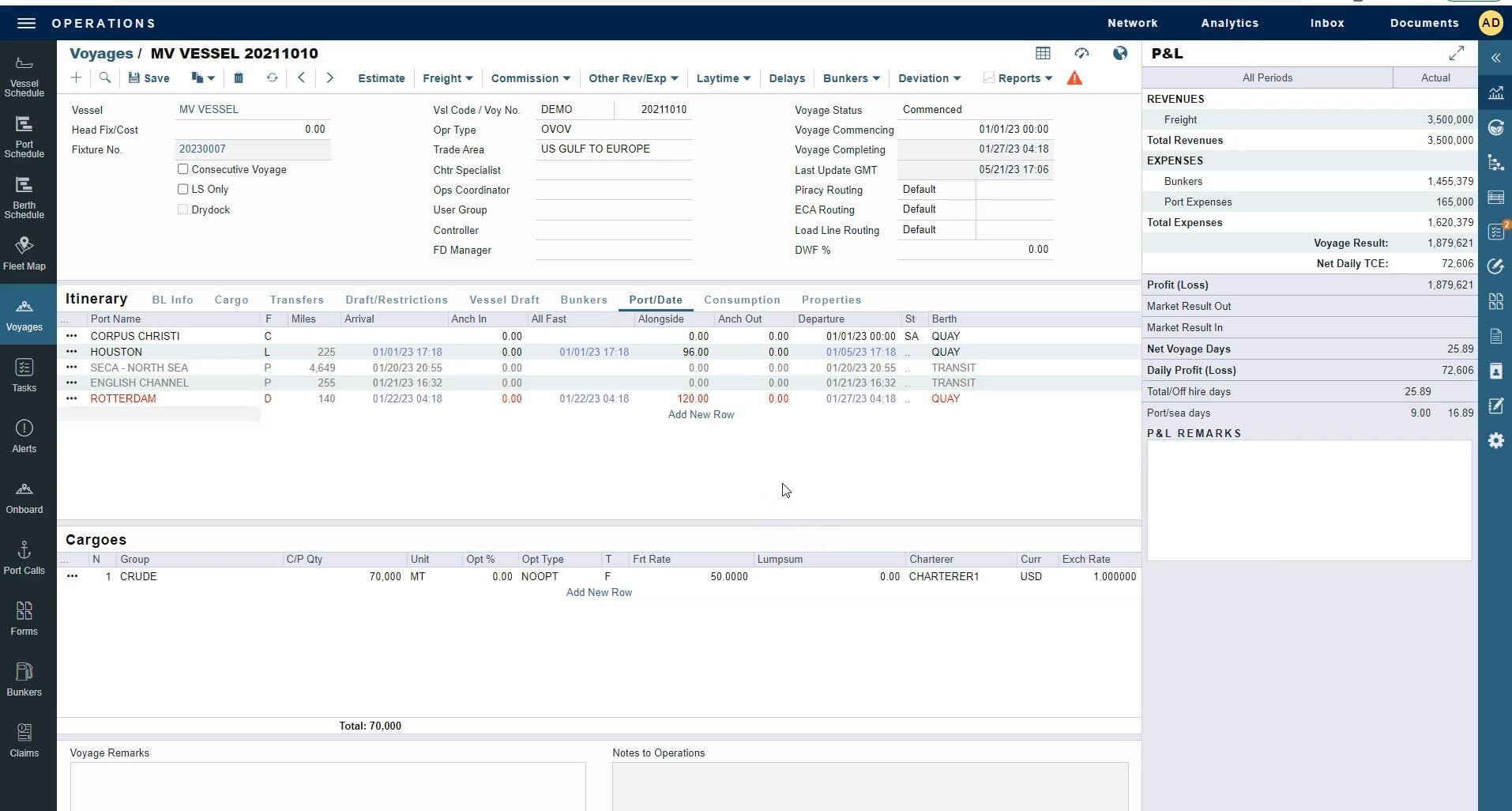Expand Other Rev/Exp dropdown

[633, 78]
